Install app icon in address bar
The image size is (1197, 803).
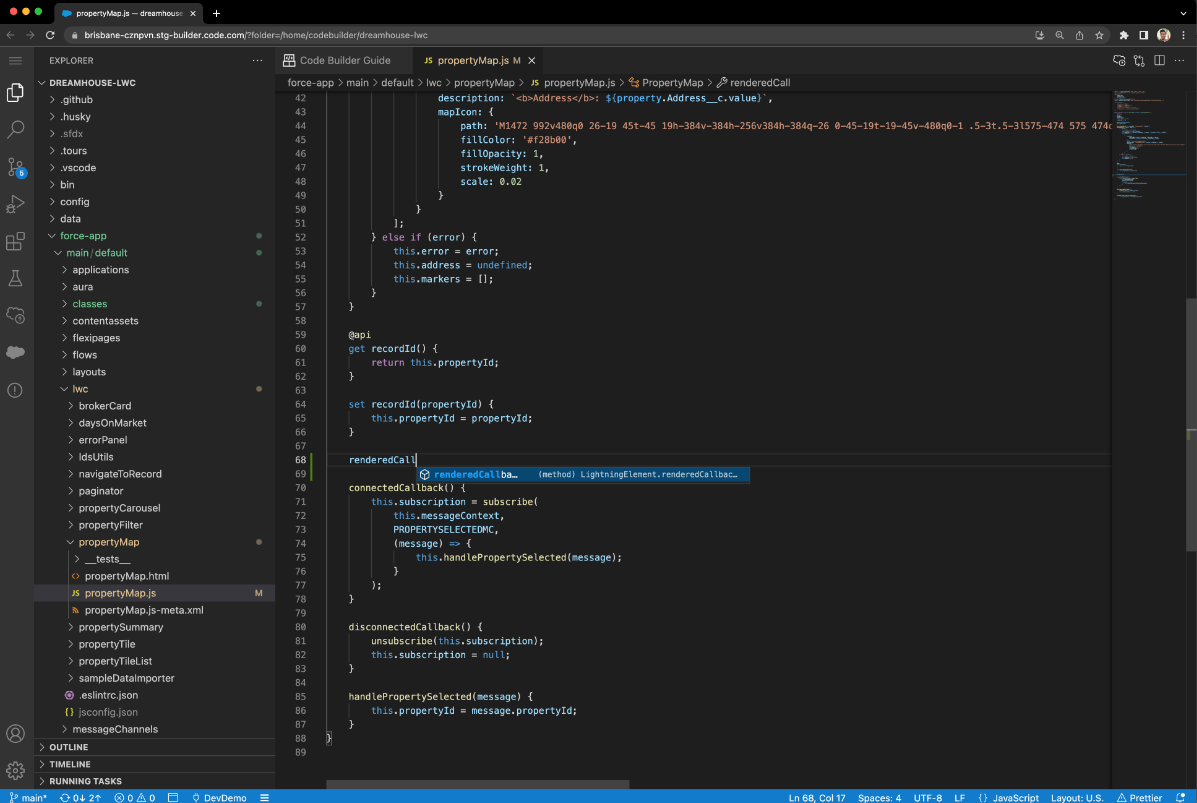coord(1040,35)
